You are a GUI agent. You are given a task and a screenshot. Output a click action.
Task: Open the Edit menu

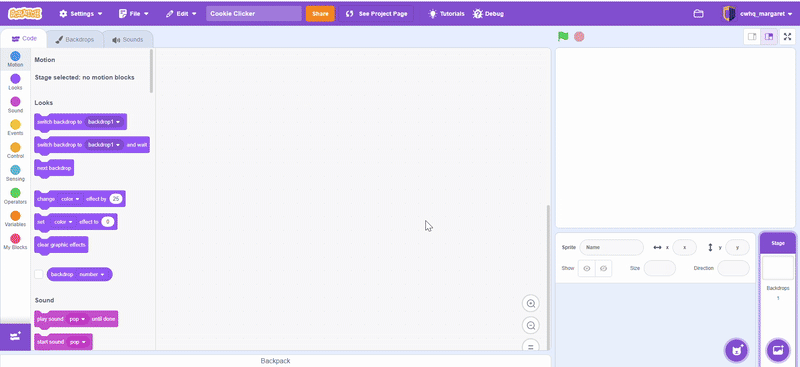coord(181,14)
